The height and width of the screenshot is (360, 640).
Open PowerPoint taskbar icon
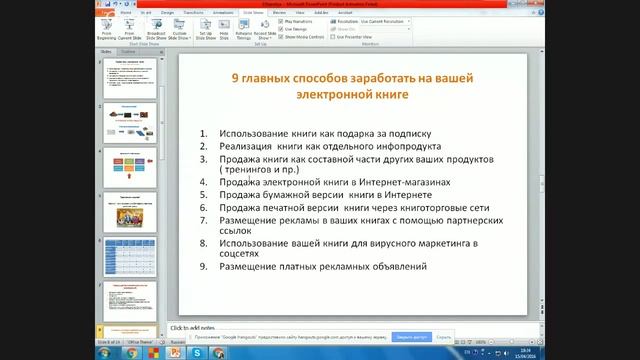[175, 353]
